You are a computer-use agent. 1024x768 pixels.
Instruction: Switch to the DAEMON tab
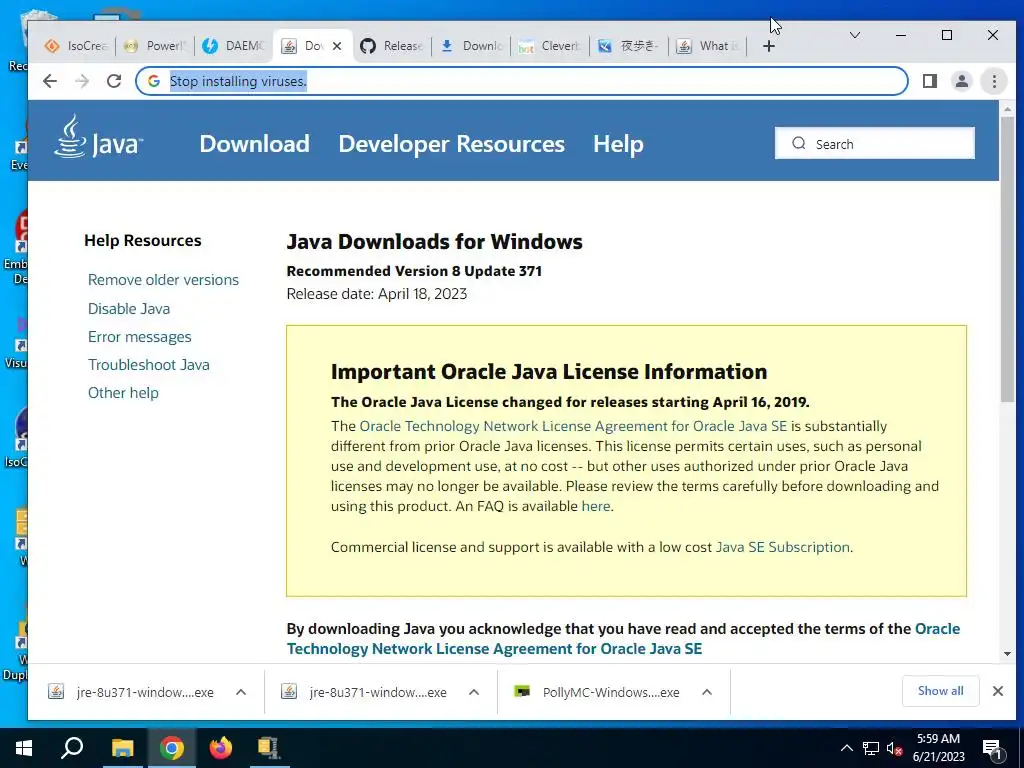tap(233, 46)
